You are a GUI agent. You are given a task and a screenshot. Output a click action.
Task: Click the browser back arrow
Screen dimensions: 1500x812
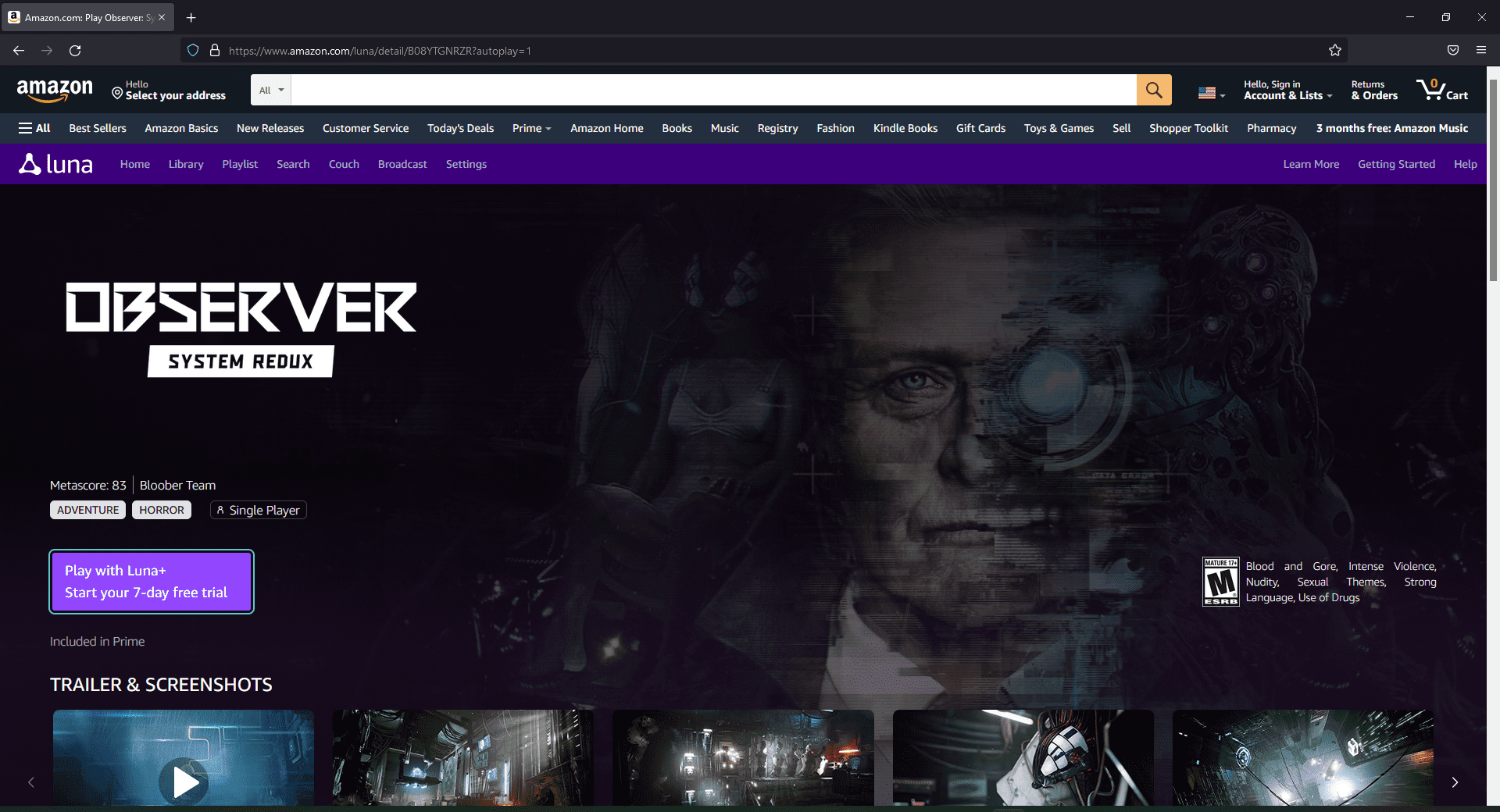coord(19,51)
